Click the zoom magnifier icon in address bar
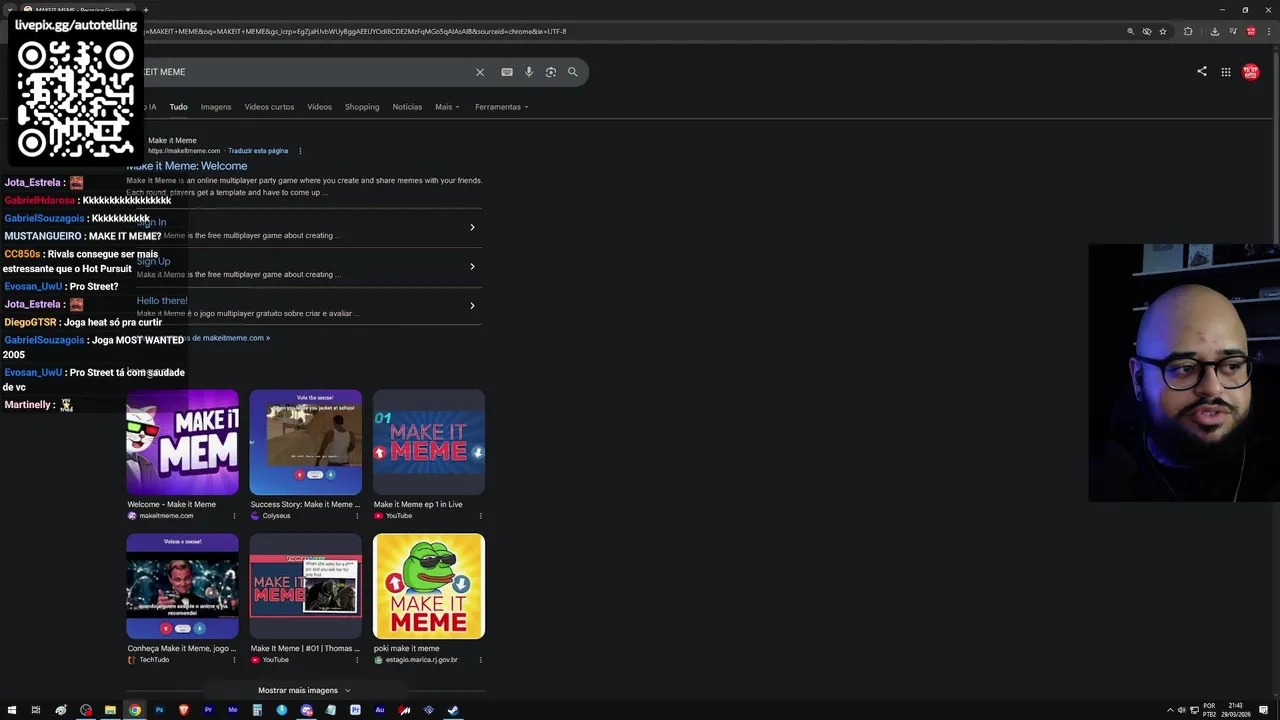 1131,31
